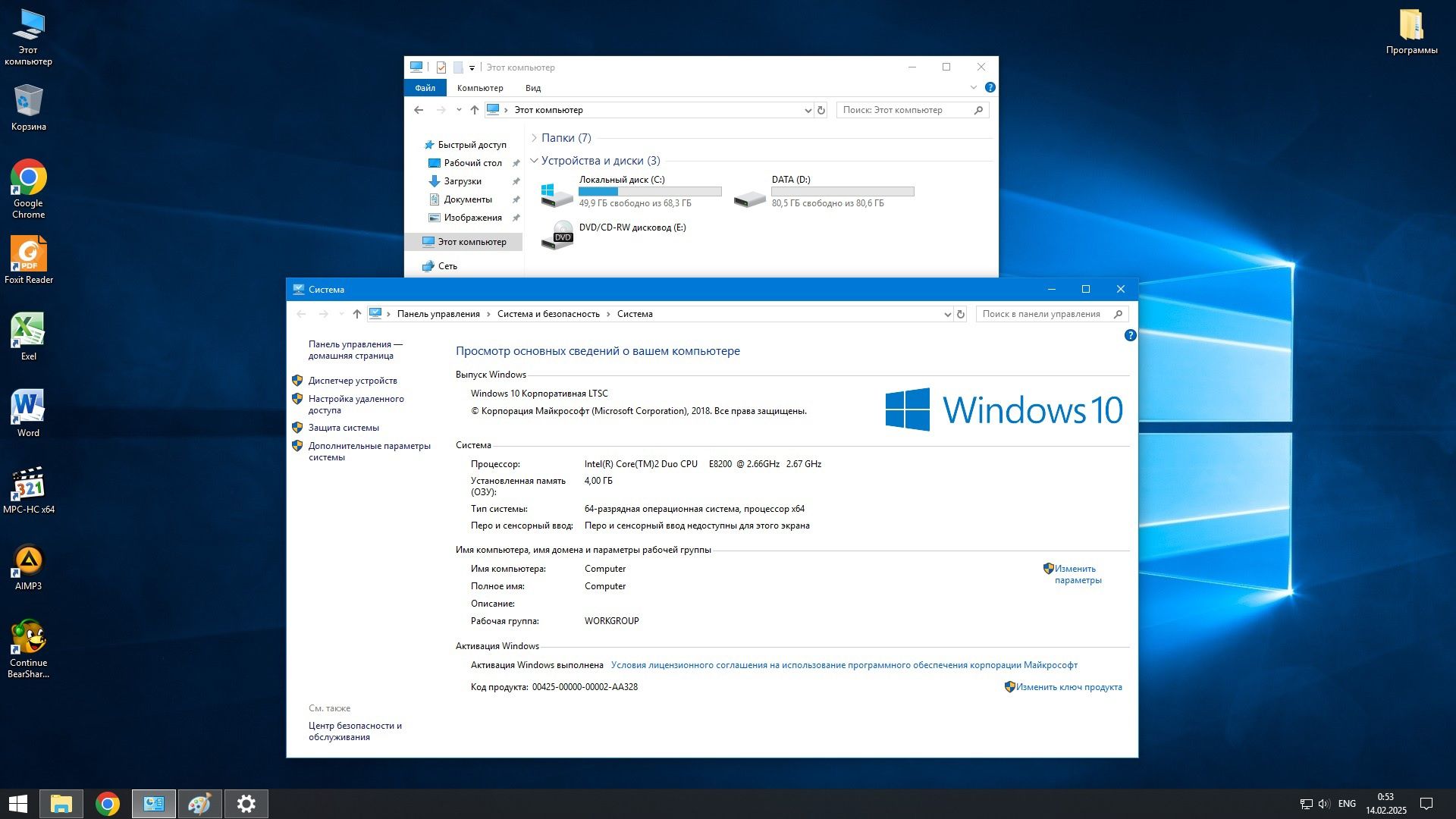This screenshot has height=819, width=1456.
Task: Expand the breadcrumb arrow after Панель управления
Action: click(x=488, y=314)
